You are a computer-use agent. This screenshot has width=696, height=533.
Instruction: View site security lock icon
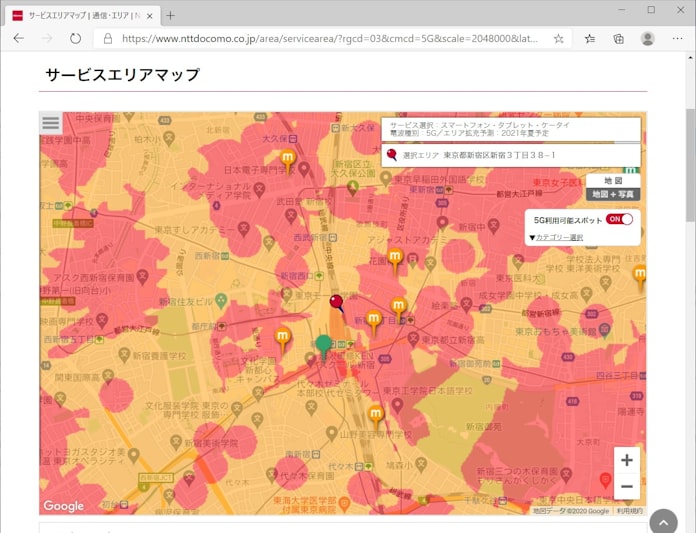[107, 39]
